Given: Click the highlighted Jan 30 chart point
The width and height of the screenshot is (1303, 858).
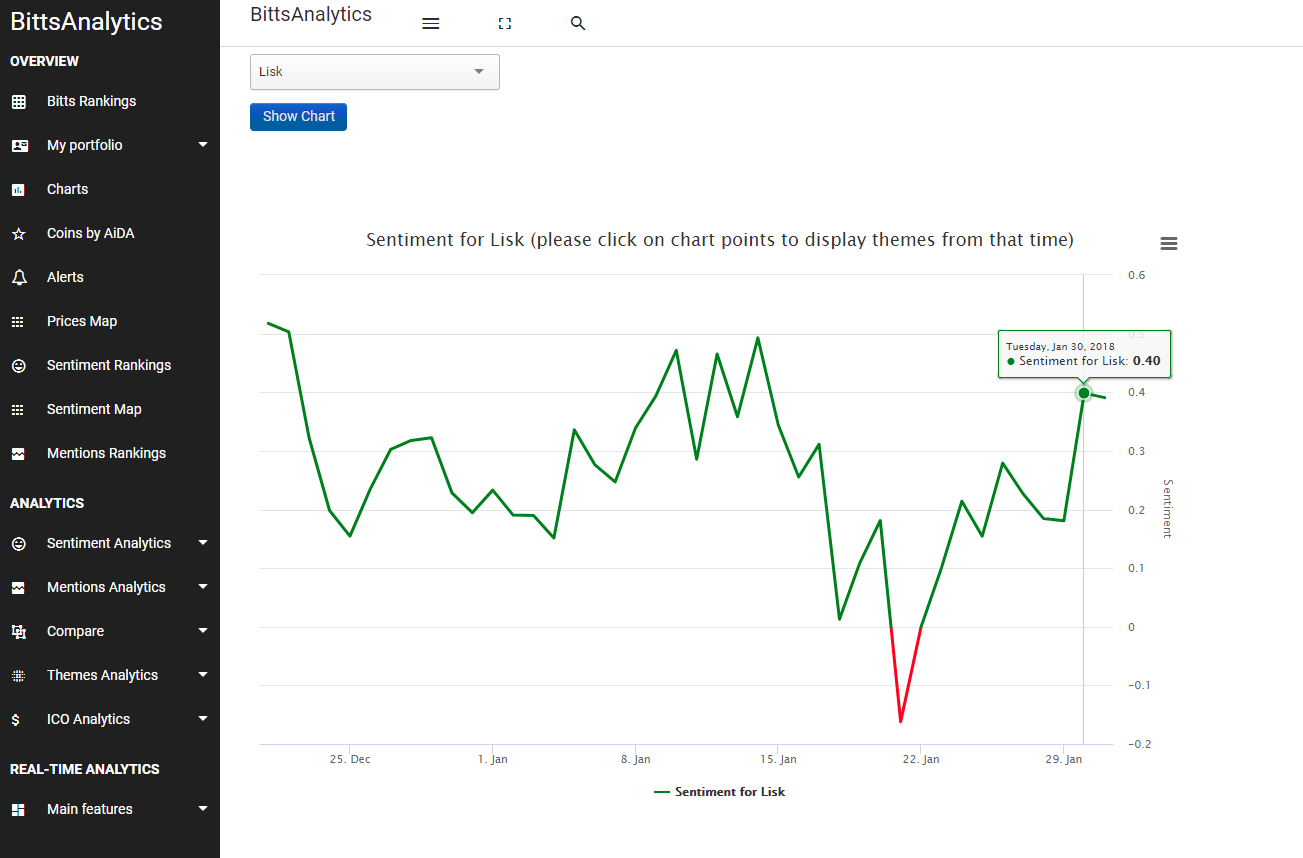Looking at the screenshot, I should [x=1084, y=393].
